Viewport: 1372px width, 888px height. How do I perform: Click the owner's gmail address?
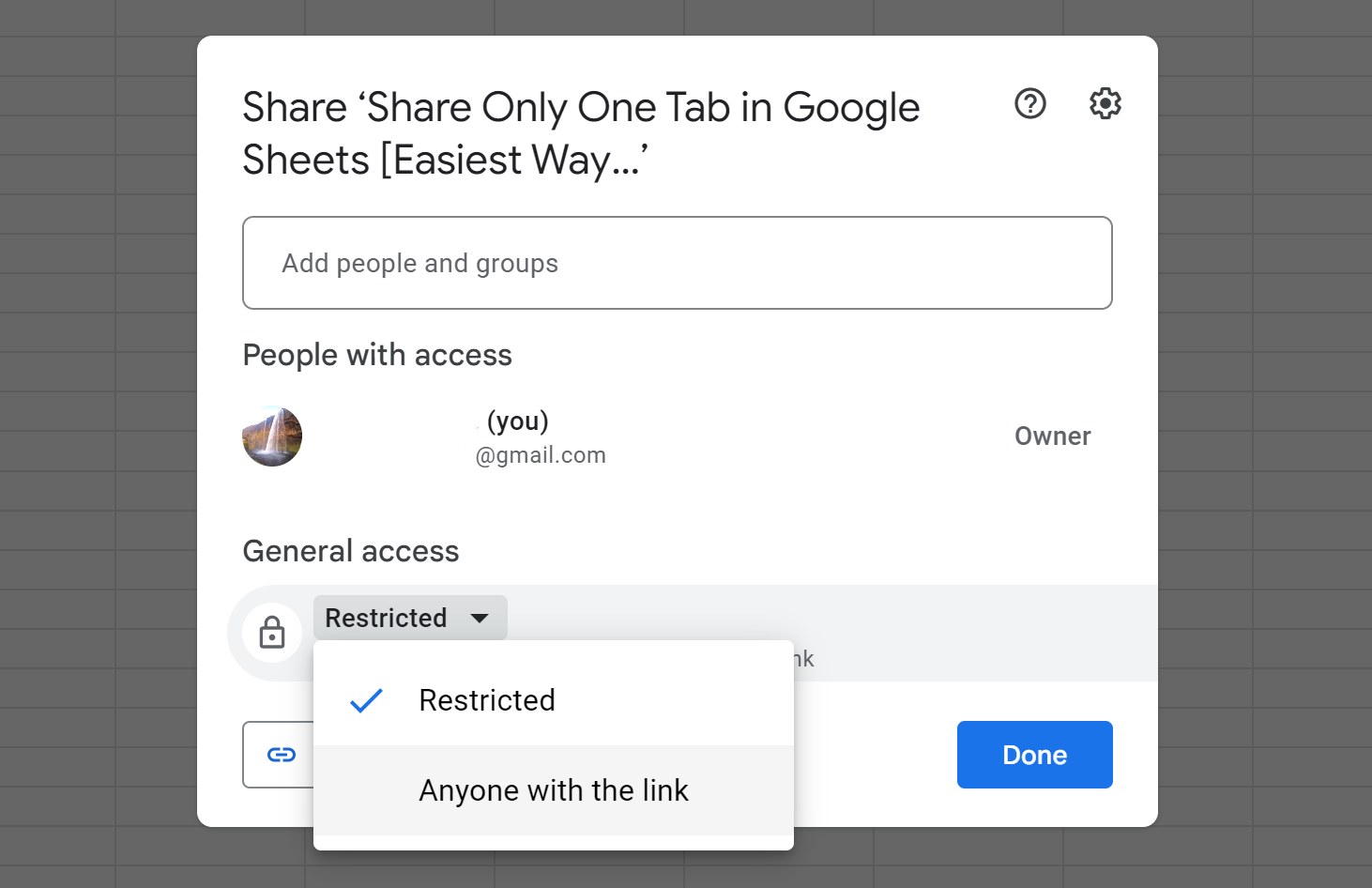[x=541, y=454]
